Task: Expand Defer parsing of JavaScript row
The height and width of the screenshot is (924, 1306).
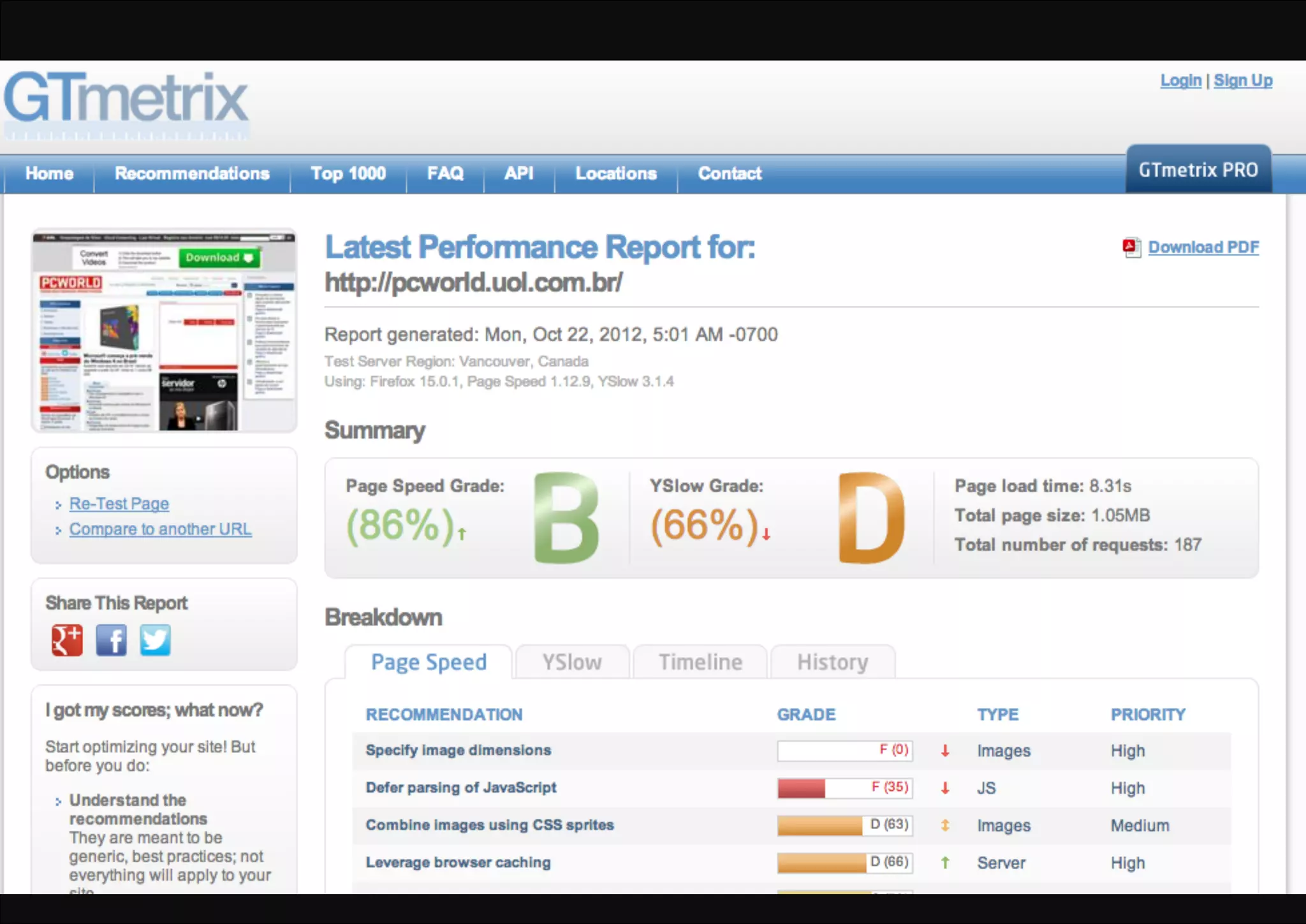Action: pos(460,788)
